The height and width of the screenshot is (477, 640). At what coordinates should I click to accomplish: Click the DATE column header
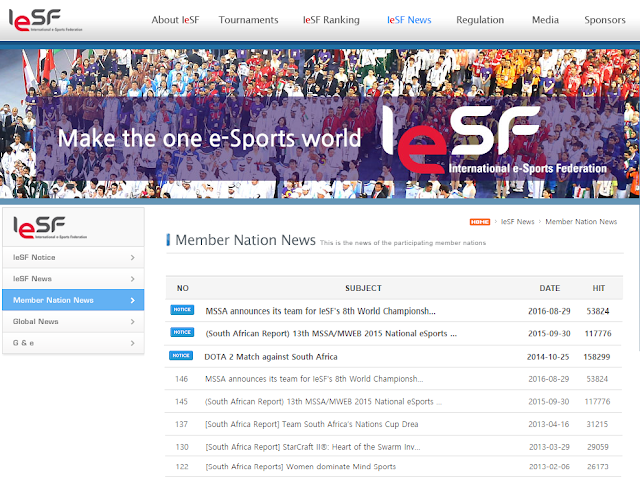pyautogui.click(x=549, y=288)
